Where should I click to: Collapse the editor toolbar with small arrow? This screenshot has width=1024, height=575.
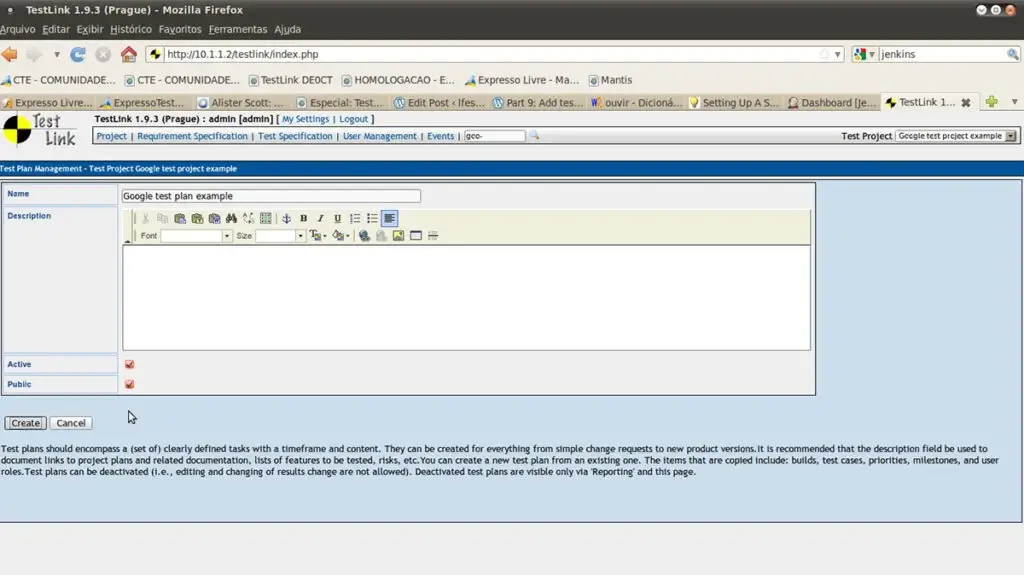[127, 241]
